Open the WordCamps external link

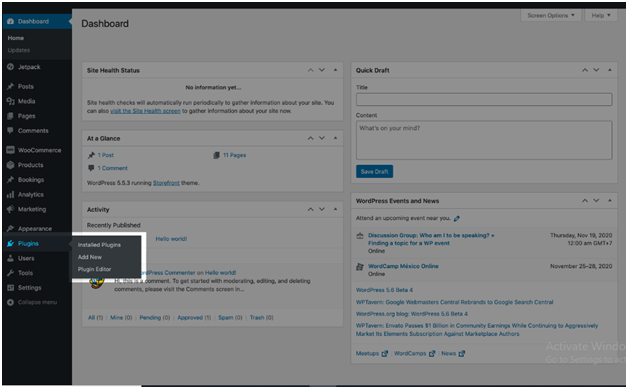[414, 353]
